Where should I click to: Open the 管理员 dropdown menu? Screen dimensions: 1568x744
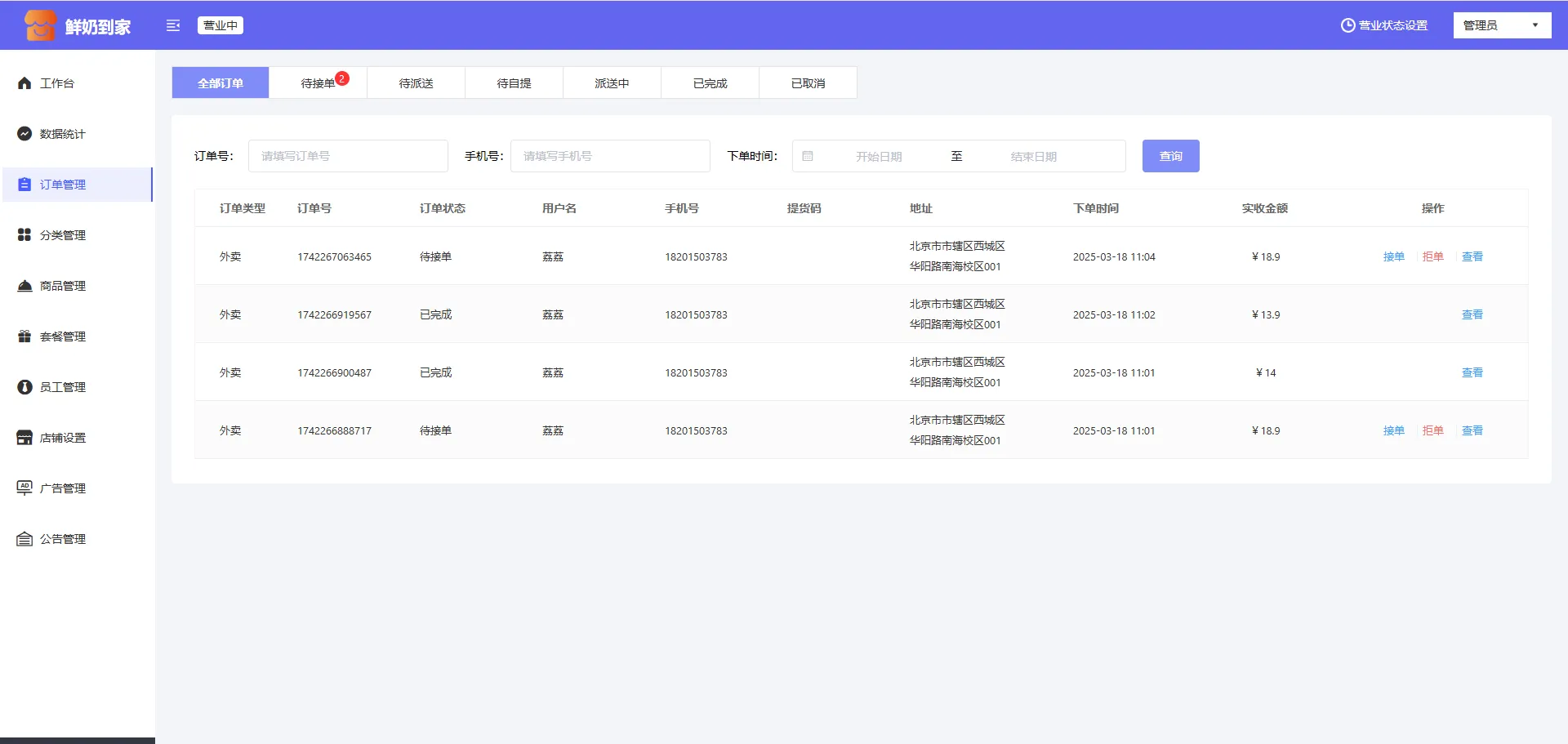click(x=1501, y=25)
